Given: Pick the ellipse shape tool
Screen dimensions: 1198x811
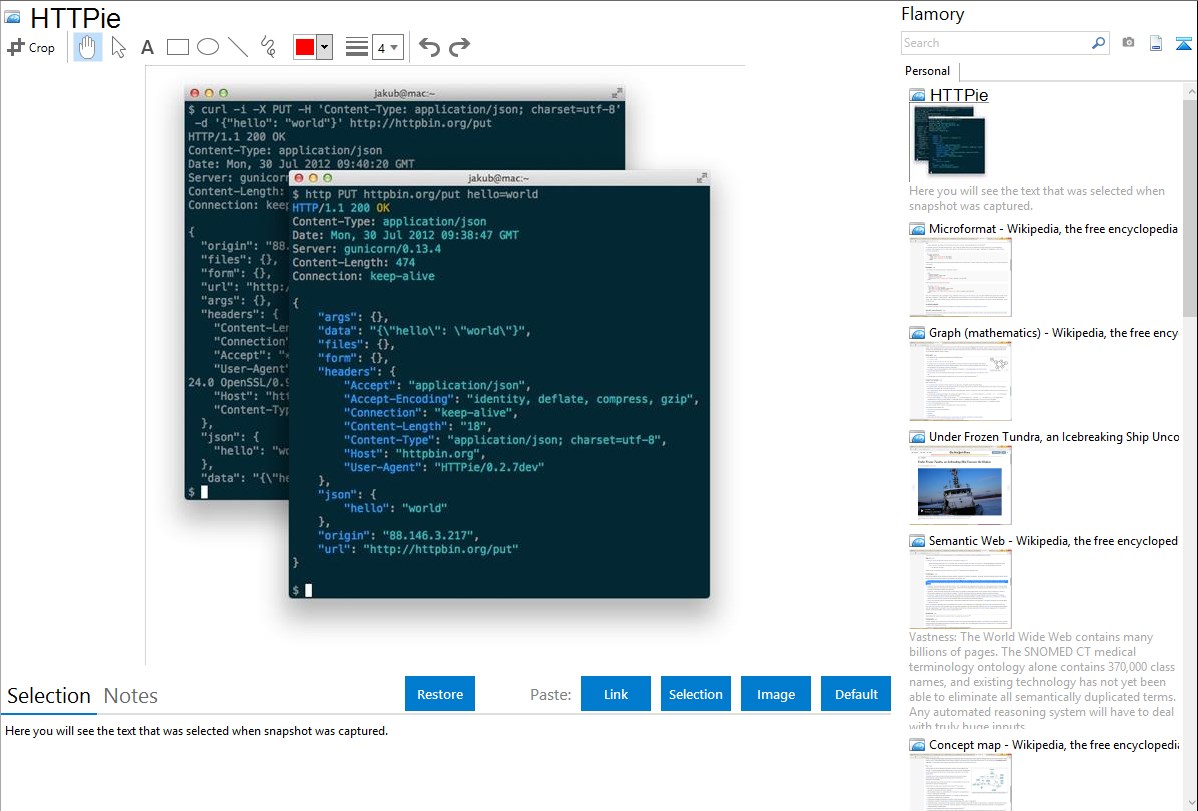Looking at the screenshot, I should coord(208,47).
